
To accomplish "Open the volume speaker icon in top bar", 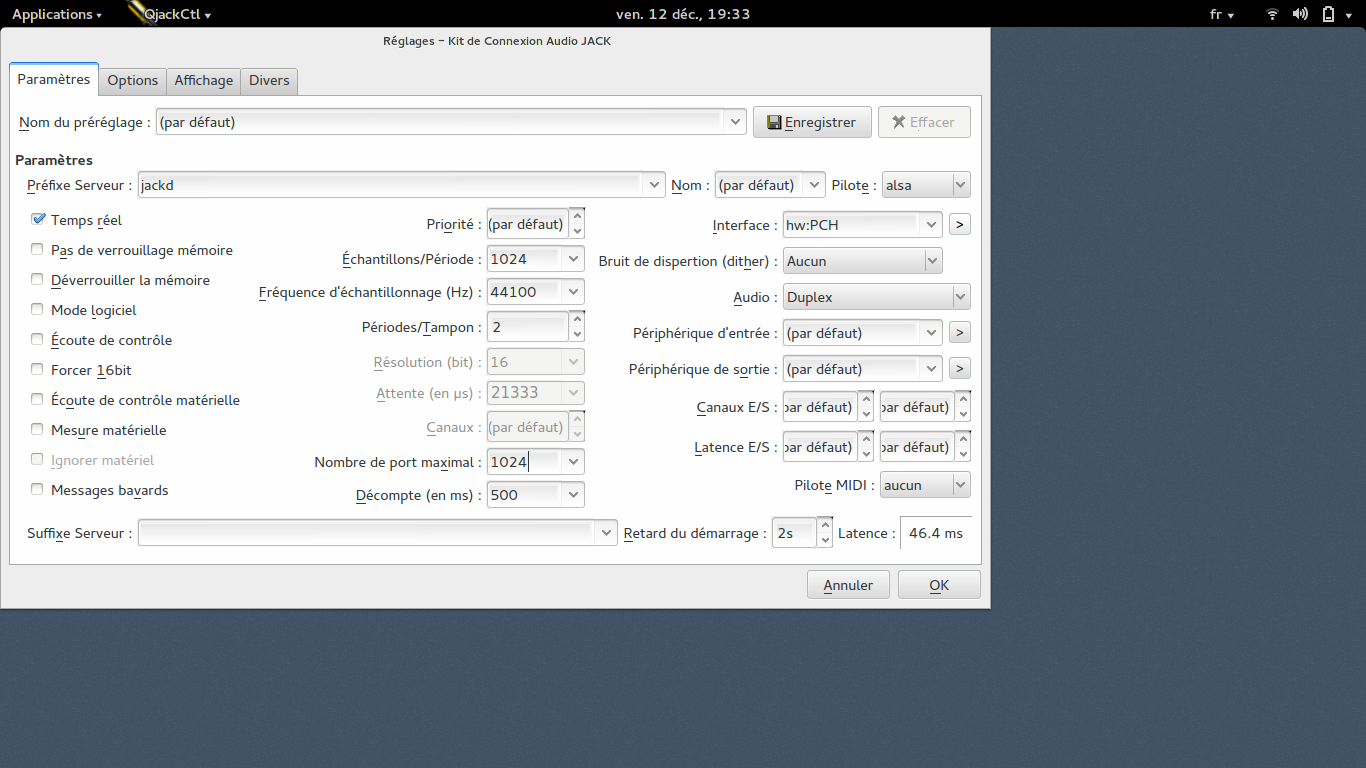I will (1300, 14).
